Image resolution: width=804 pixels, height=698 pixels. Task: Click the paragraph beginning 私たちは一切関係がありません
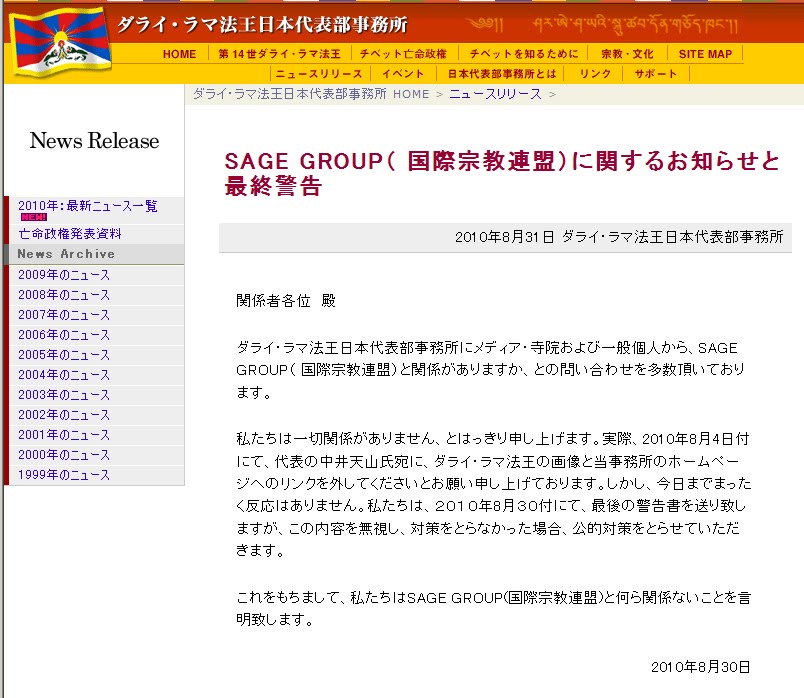pyautogui.click(x=493, y=494)
